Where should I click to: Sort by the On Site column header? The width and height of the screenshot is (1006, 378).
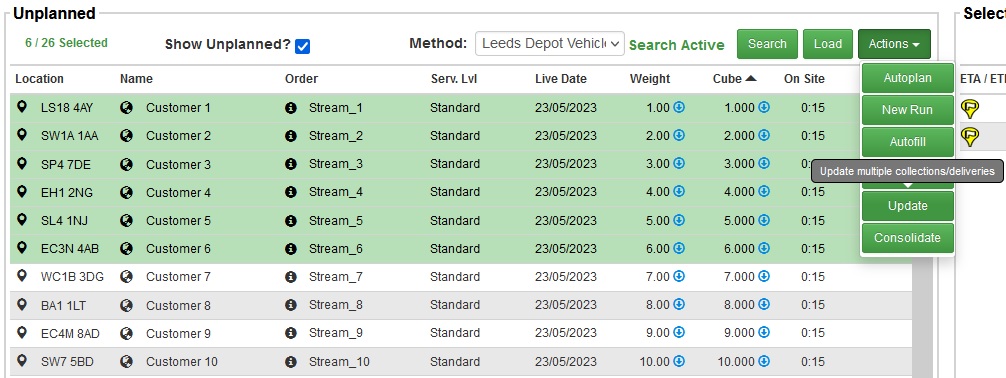pos(804,79)
